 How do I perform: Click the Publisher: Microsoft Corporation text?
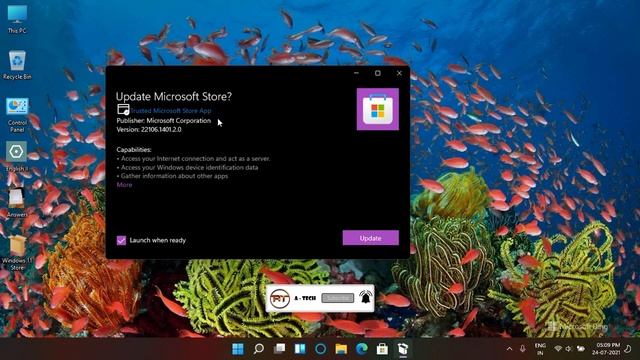[x=164, y=121]
